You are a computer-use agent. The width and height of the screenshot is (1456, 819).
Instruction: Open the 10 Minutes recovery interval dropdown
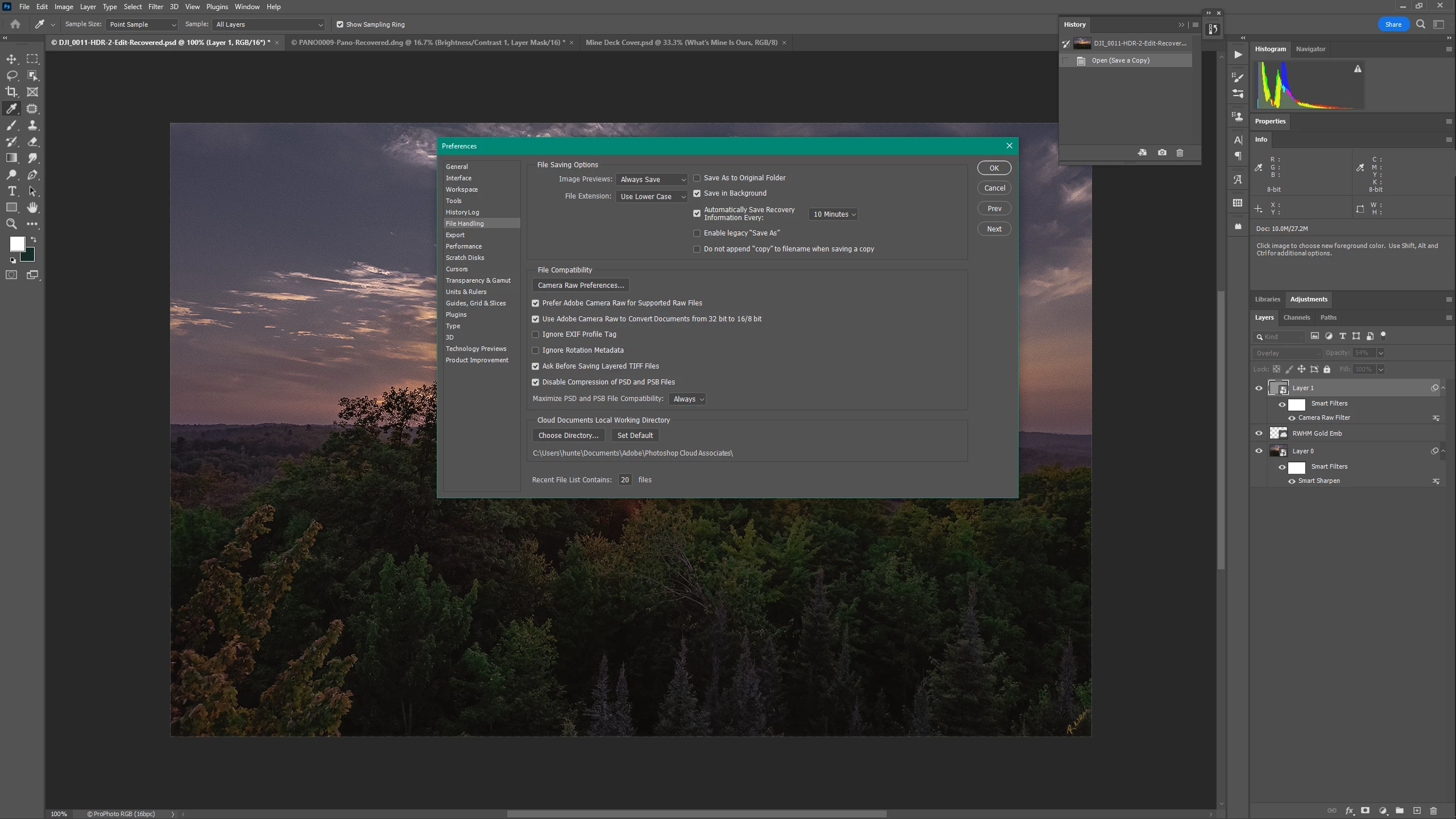(833, 214)
